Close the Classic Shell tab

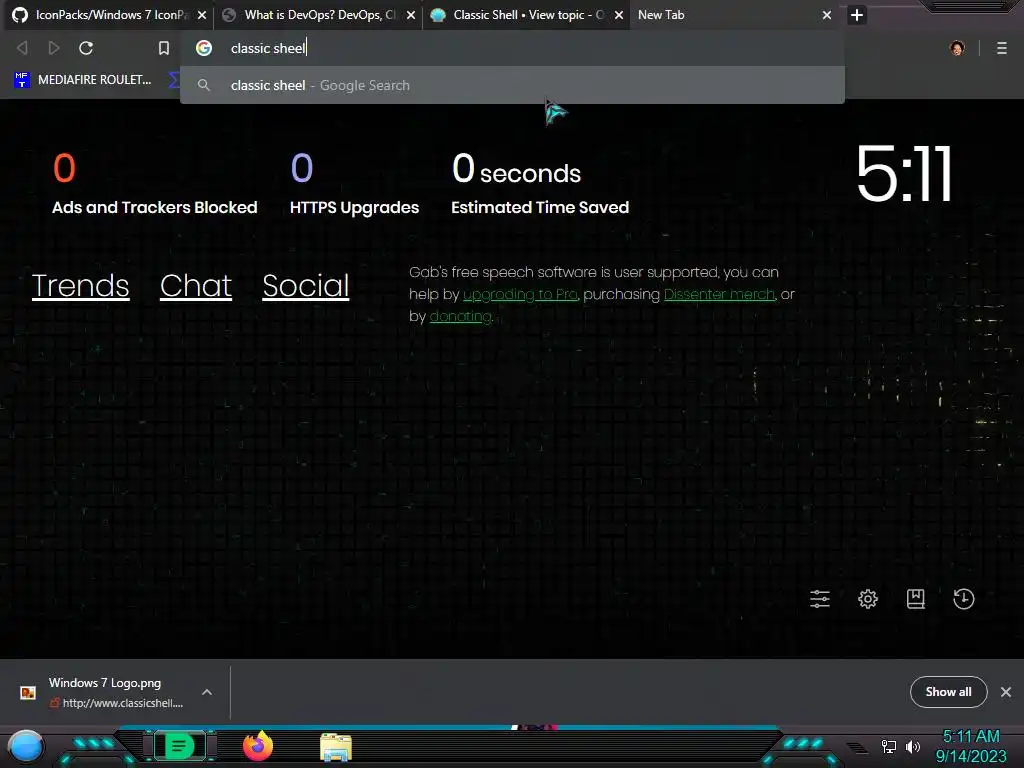(618, 14)
